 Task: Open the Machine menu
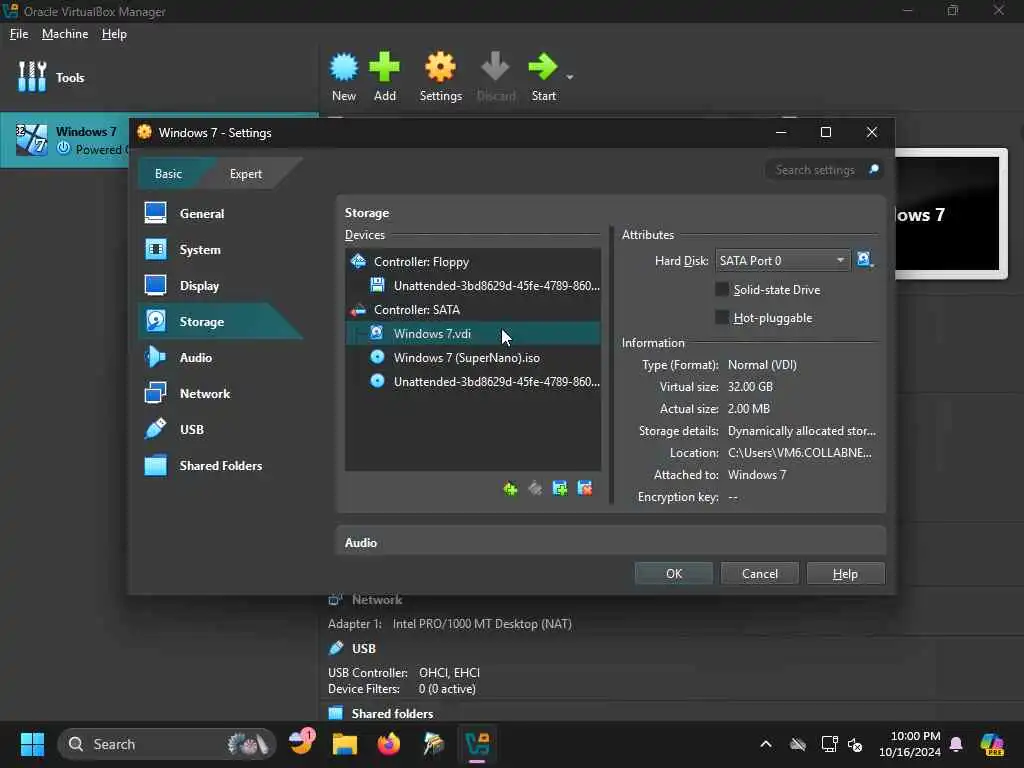(65, 34)
